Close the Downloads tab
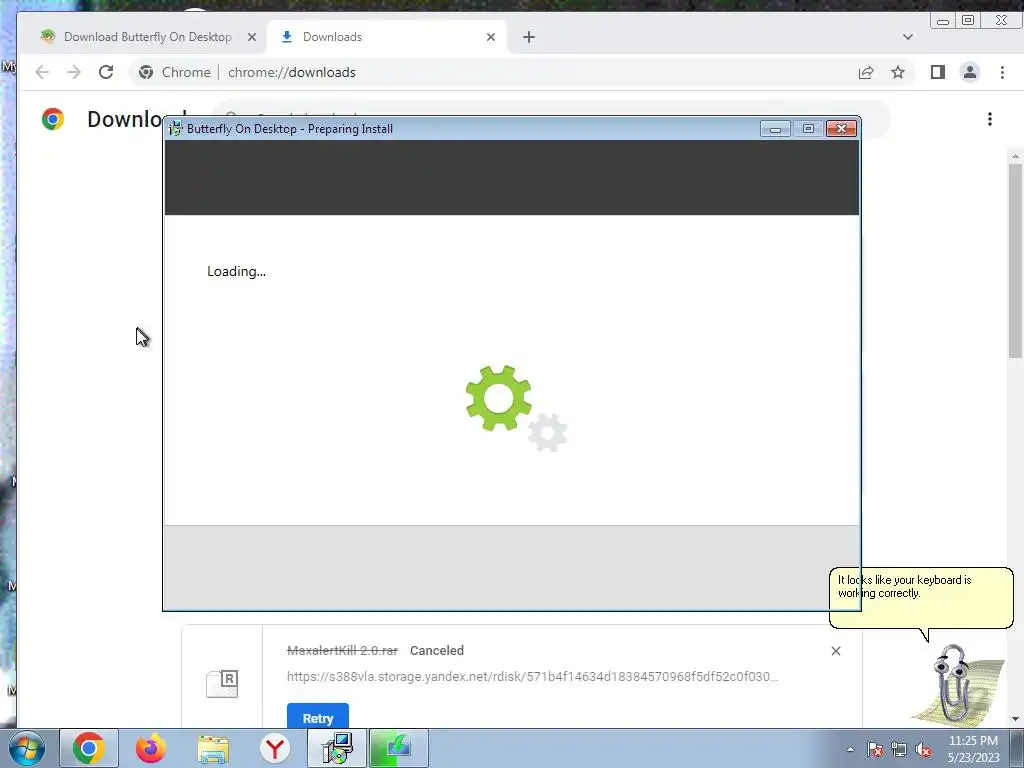Viewport: 1024px width, 768px height. click(491, 37)
